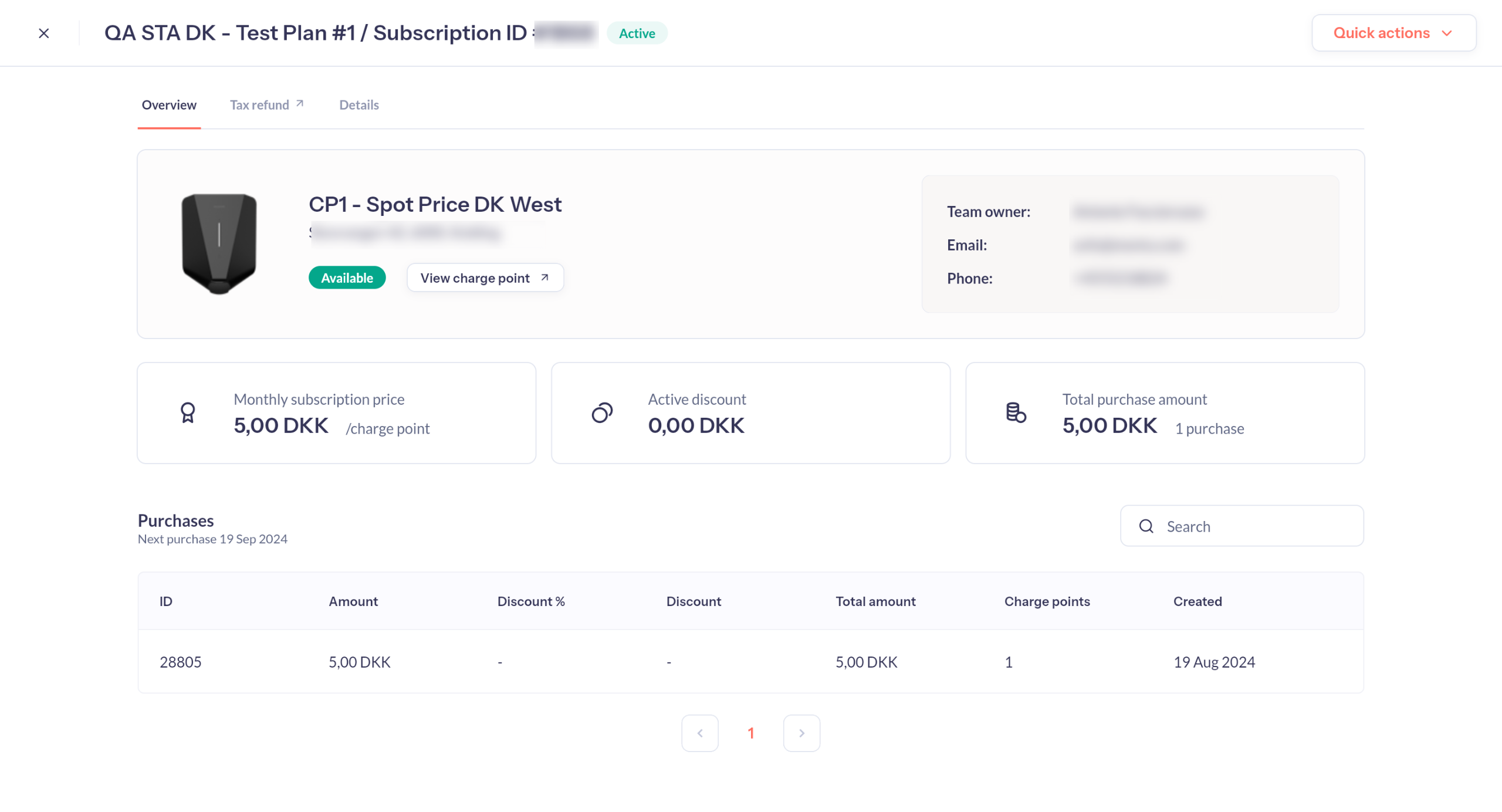
Task: Go to previous page arrow
Action: tap(699, 733)
